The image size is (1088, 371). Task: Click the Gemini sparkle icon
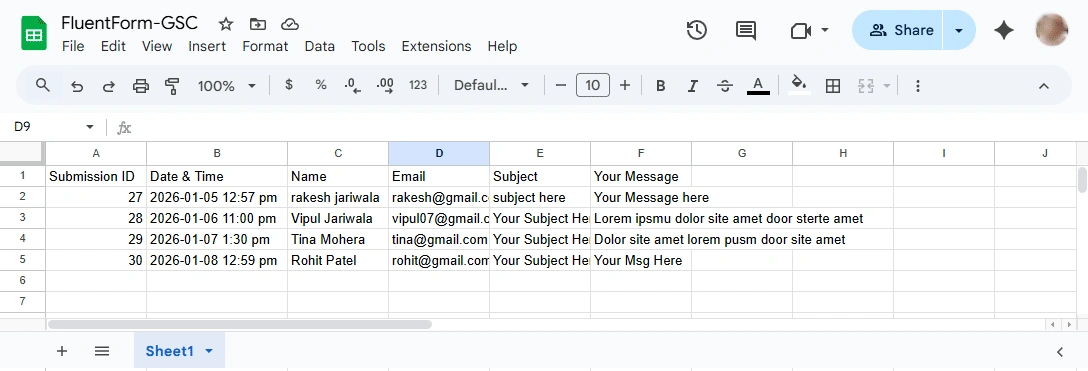[1004, 31]
